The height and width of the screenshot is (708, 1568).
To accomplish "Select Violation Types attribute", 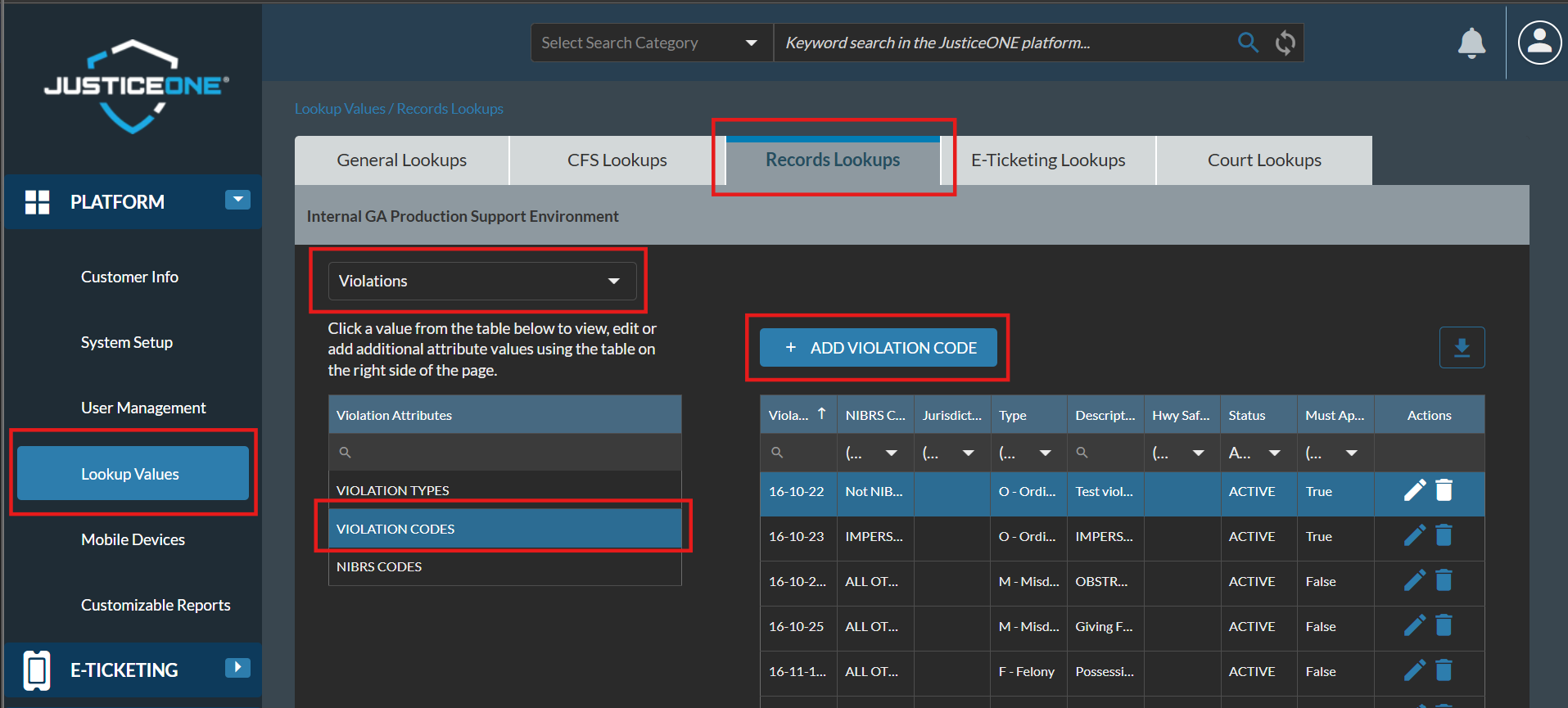I will 505,490.
